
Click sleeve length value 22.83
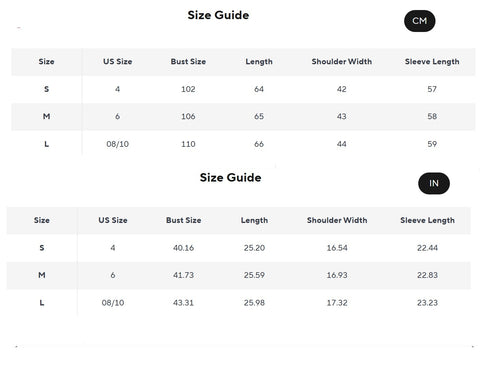click(427, 275)
